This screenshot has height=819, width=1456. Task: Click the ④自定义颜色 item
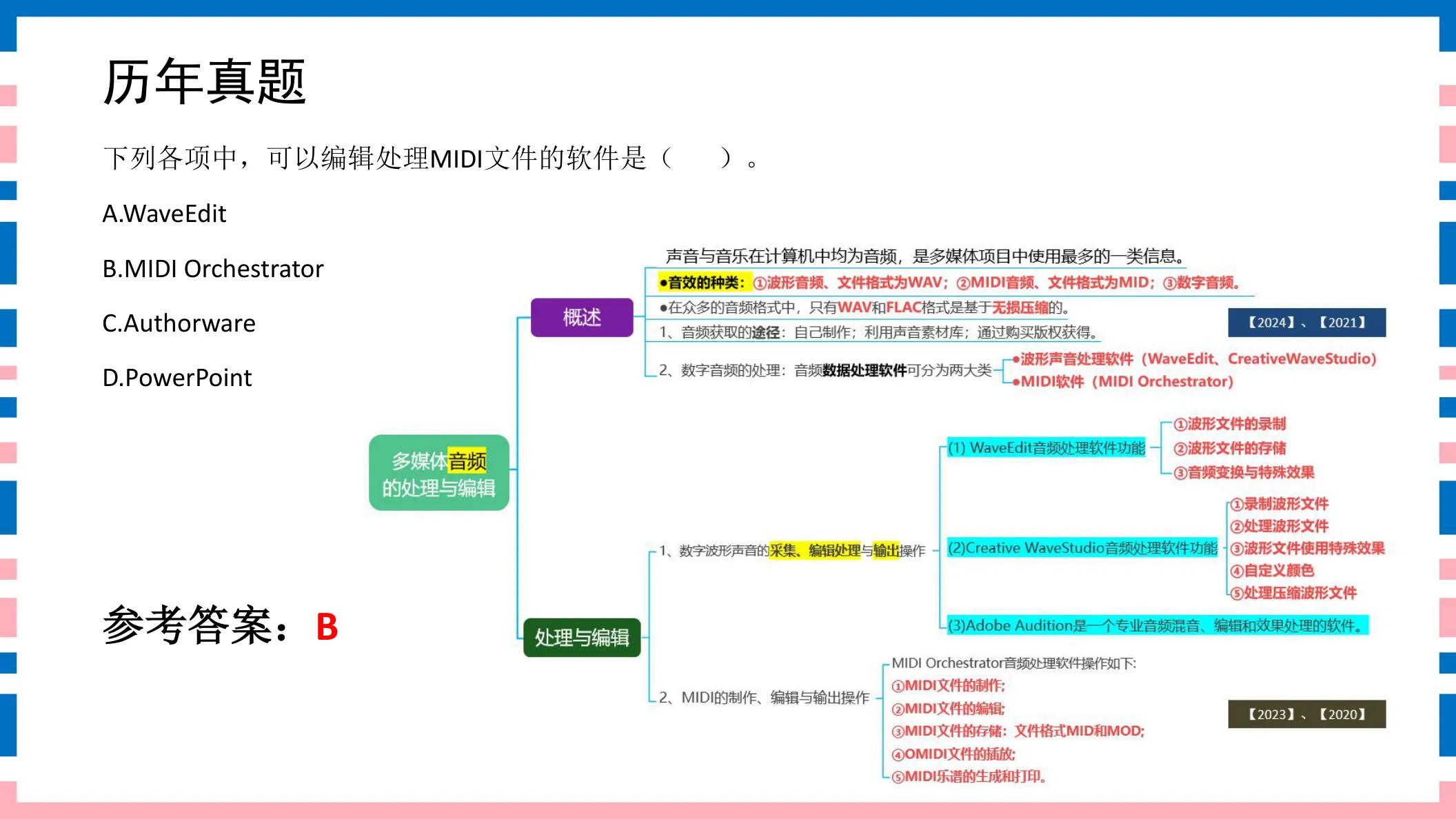coord(1272,570)
